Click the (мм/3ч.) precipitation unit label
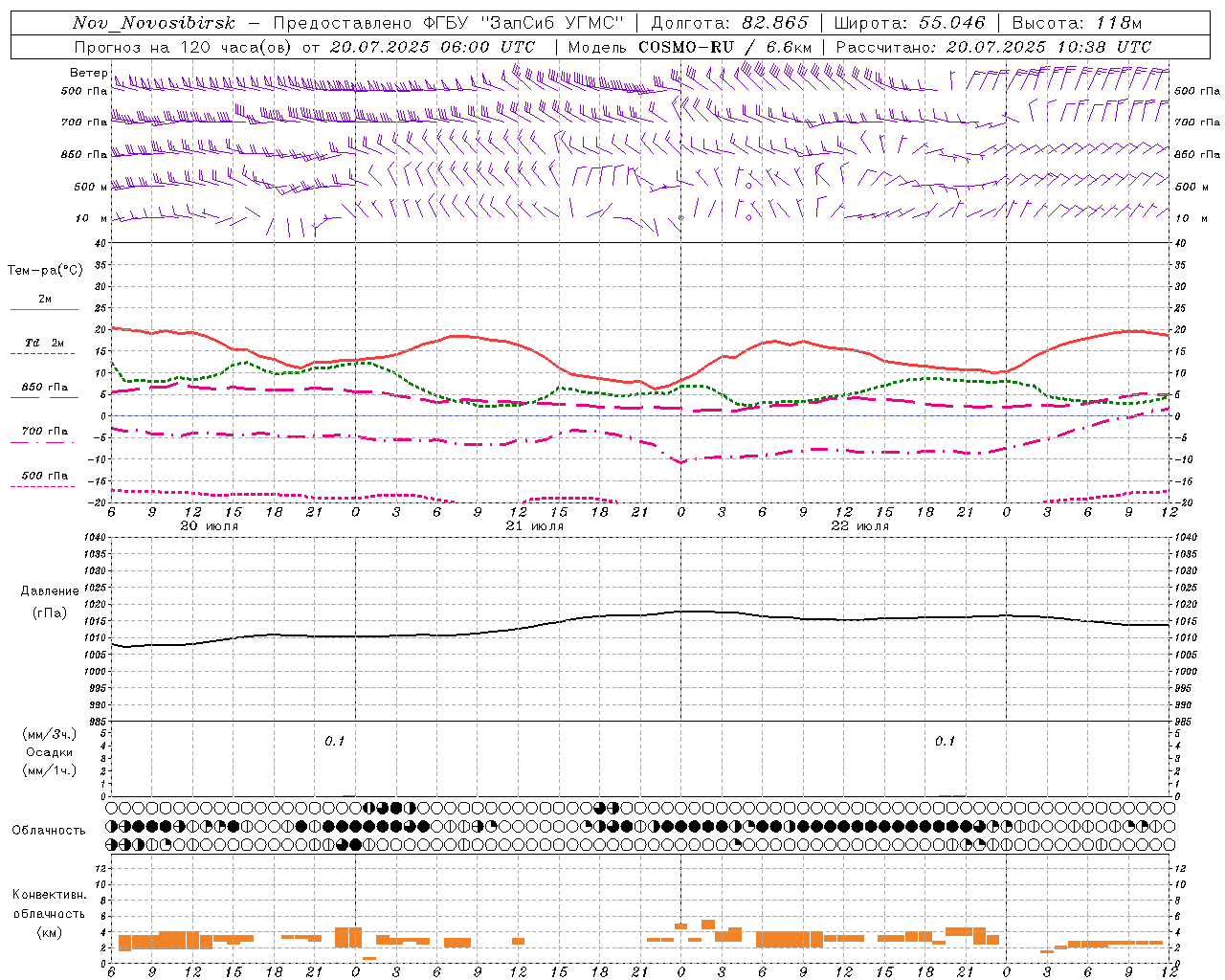 pyautogui.click(x=50, y=734)
